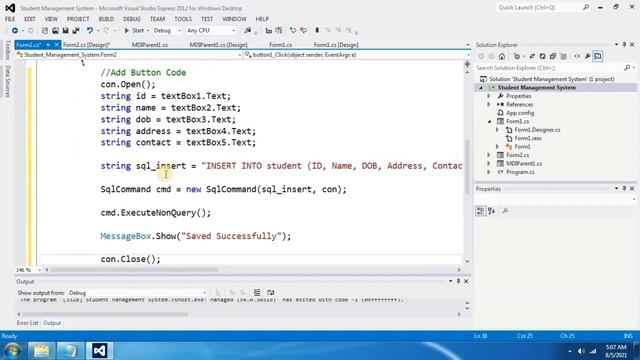
Task: Expand the References node
Action: [489, 104]
